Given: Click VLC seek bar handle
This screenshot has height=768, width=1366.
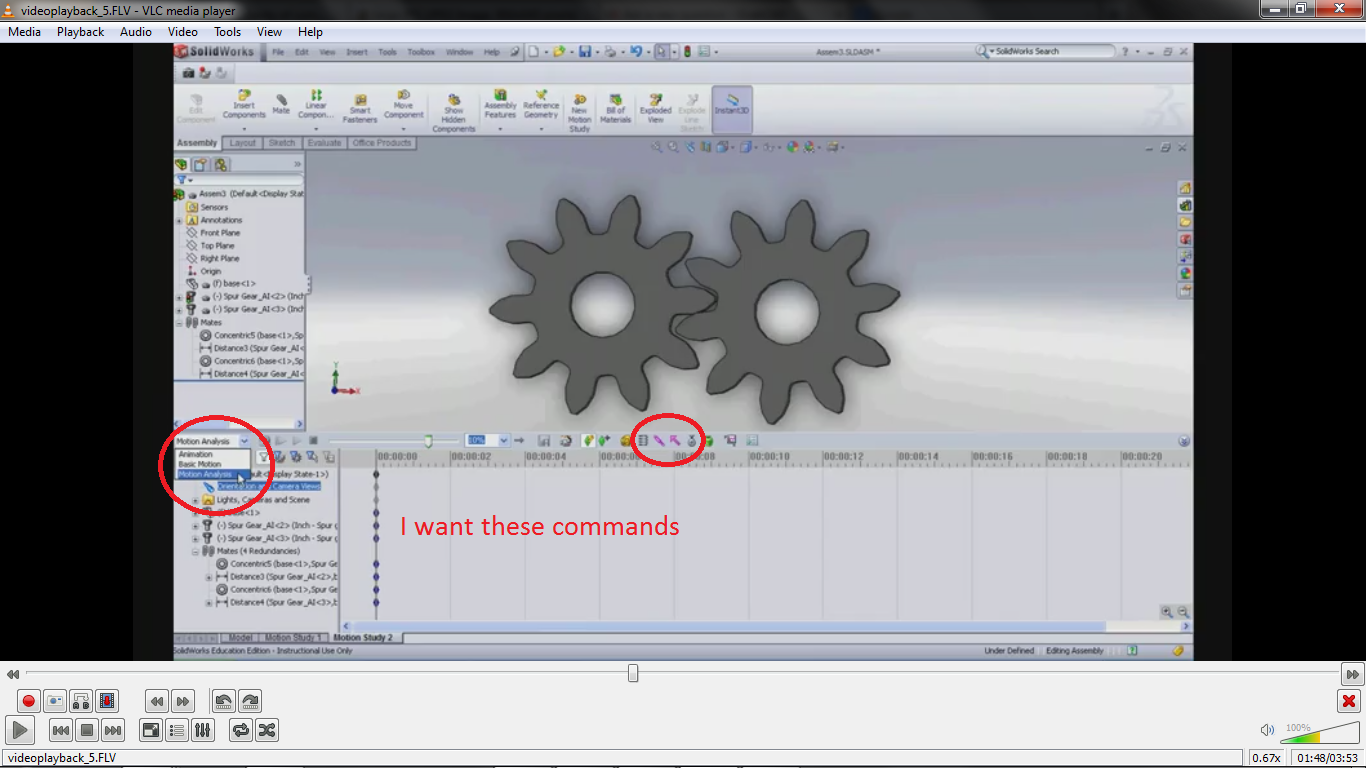Looking at the screenshot, I should pos(633,674).
